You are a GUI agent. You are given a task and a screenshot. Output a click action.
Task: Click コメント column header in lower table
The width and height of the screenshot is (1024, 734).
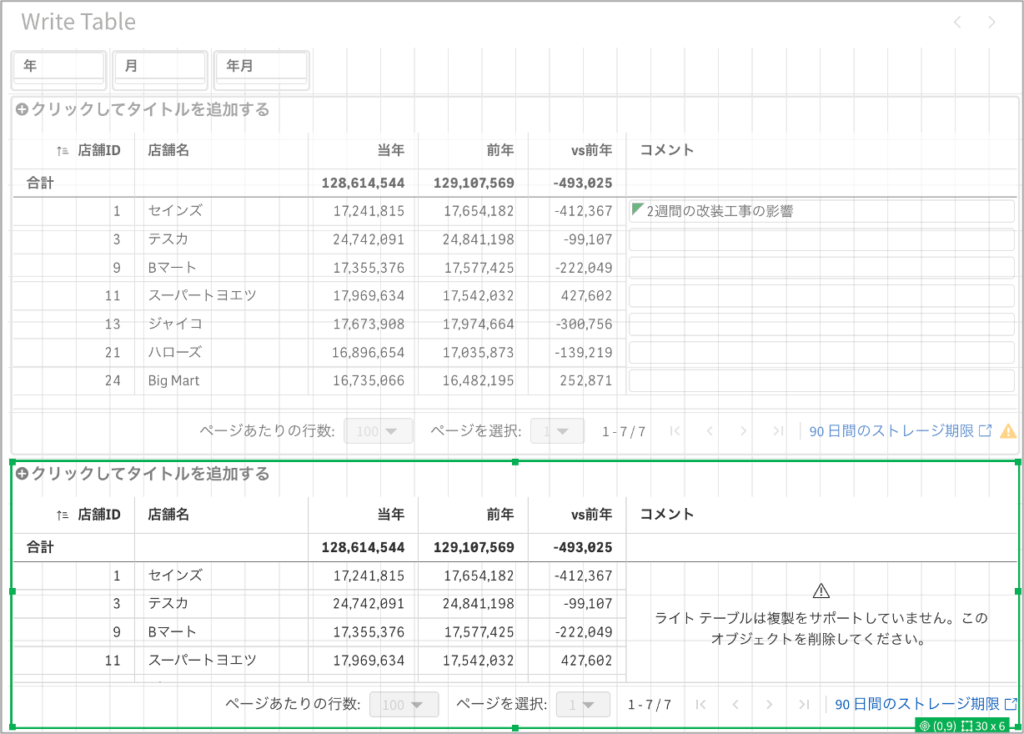click(666, 514)
